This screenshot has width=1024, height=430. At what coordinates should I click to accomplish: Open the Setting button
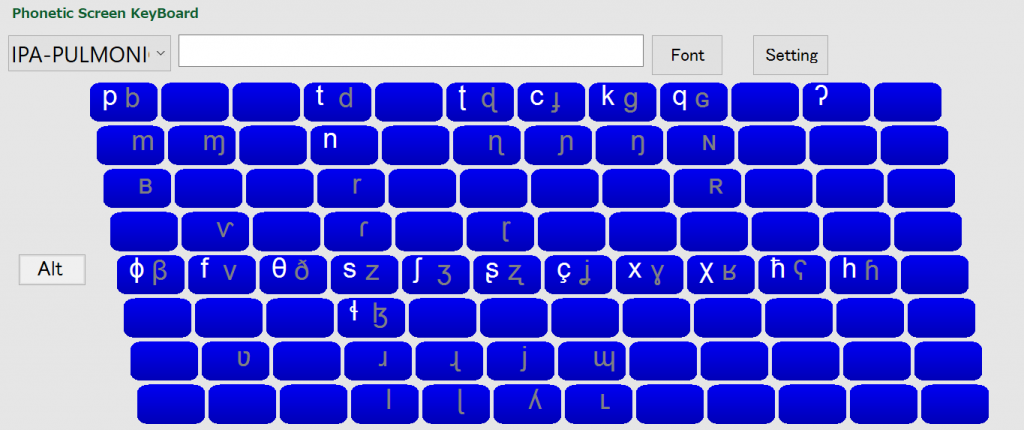coord(791,55)
